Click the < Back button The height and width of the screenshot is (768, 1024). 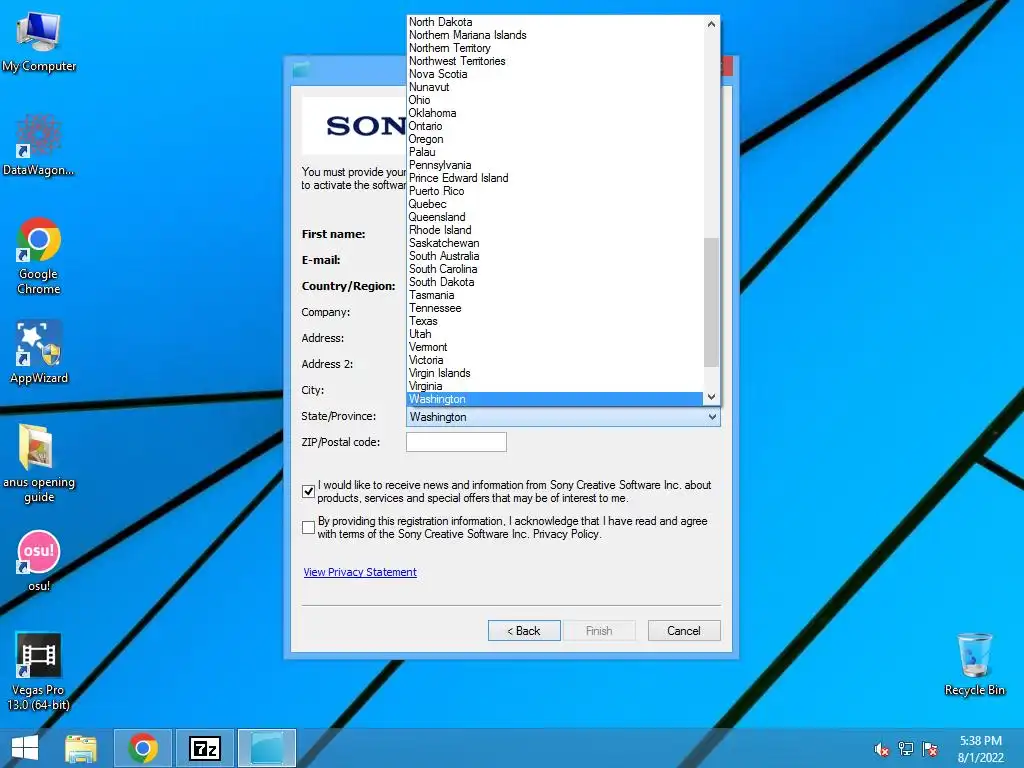click(524, 631)
